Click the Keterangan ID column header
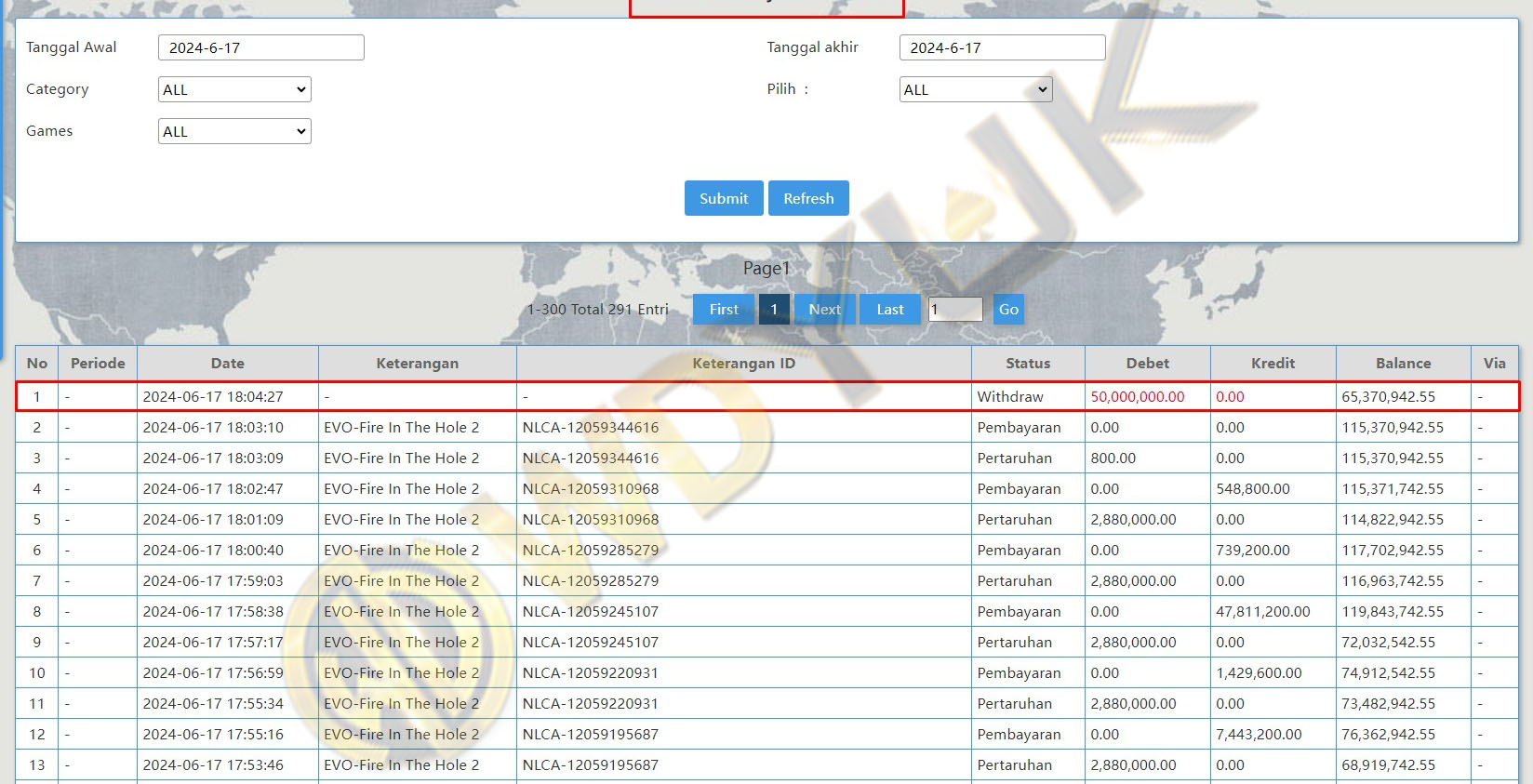 (744, 364)
